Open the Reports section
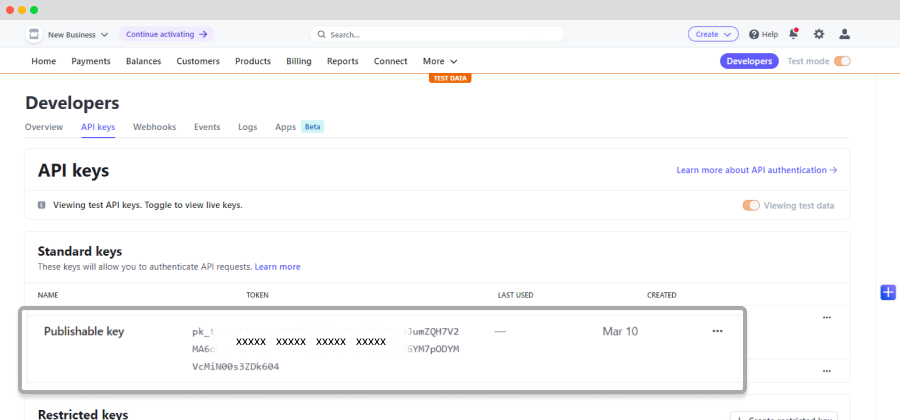Screen dimensions: 900x420 (x=343, y=61)
